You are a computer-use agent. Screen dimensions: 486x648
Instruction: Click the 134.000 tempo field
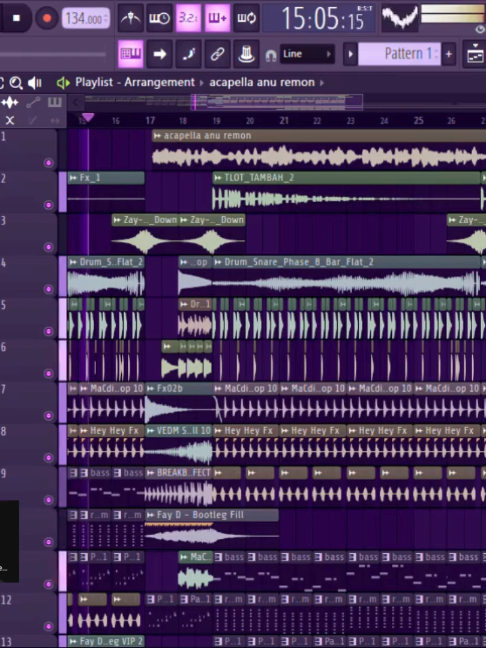(x=86, y=18)
